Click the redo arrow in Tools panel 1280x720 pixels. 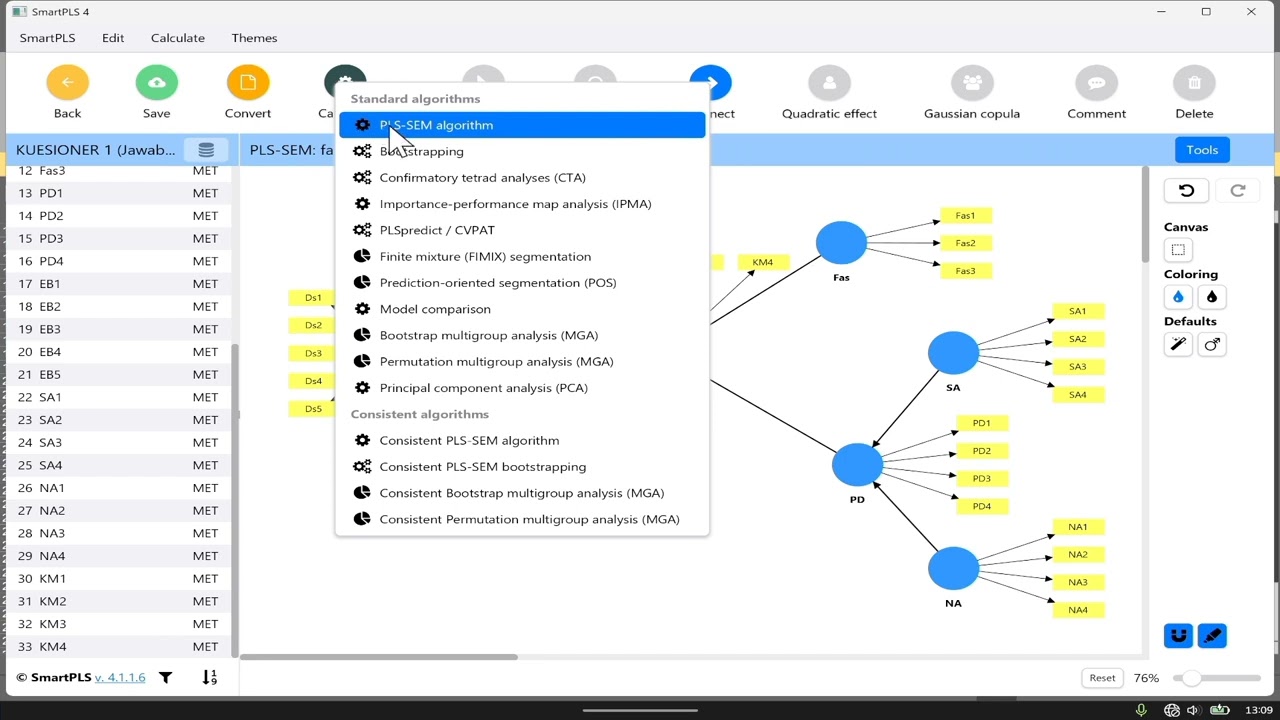(1237, 191)
